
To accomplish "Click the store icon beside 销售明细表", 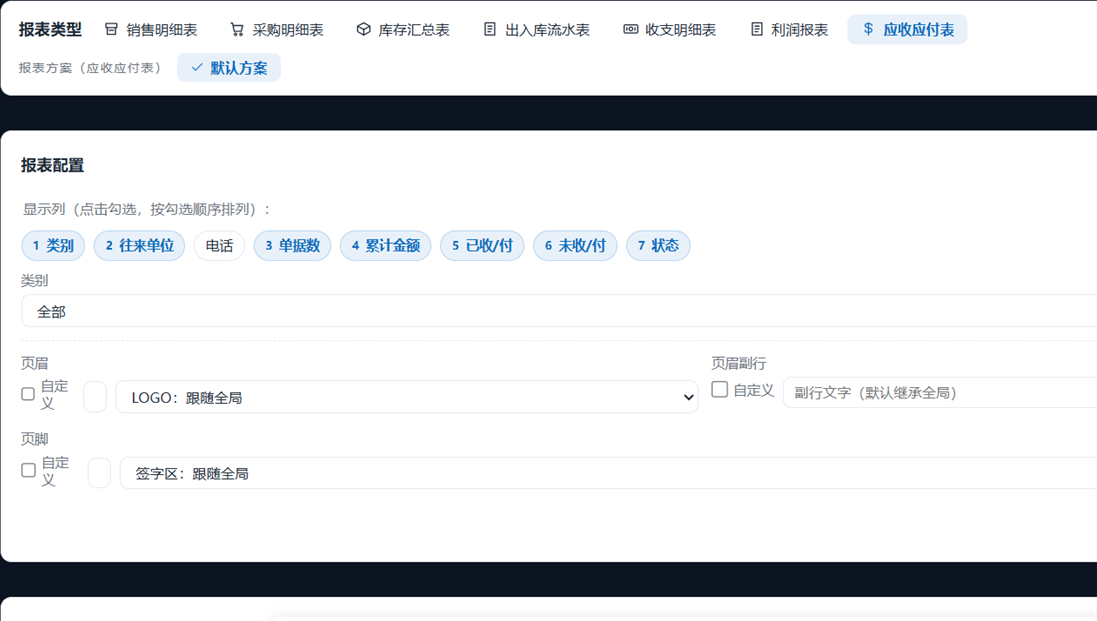I will coord(111,29).
